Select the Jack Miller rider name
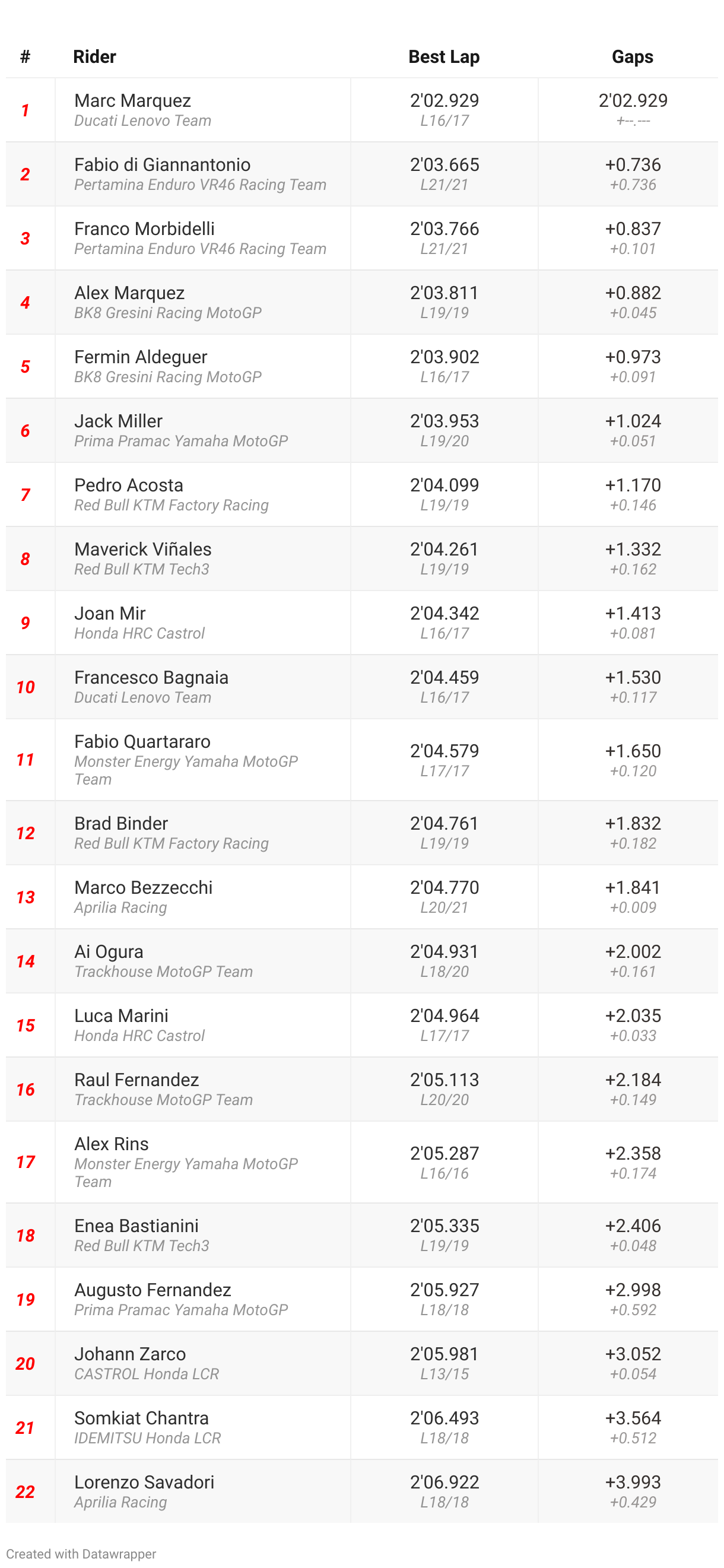This screenshot has width=724, height=1568. [x=118, y=421]
